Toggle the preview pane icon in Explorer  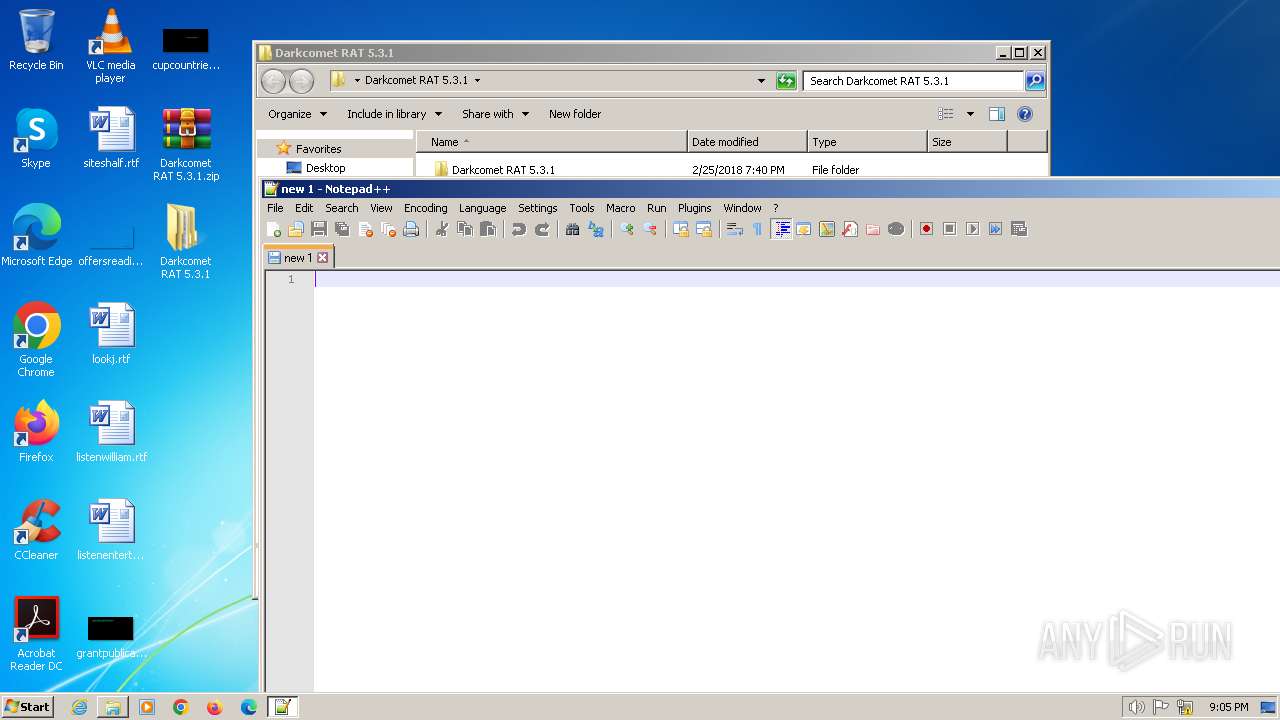(996, 114)
